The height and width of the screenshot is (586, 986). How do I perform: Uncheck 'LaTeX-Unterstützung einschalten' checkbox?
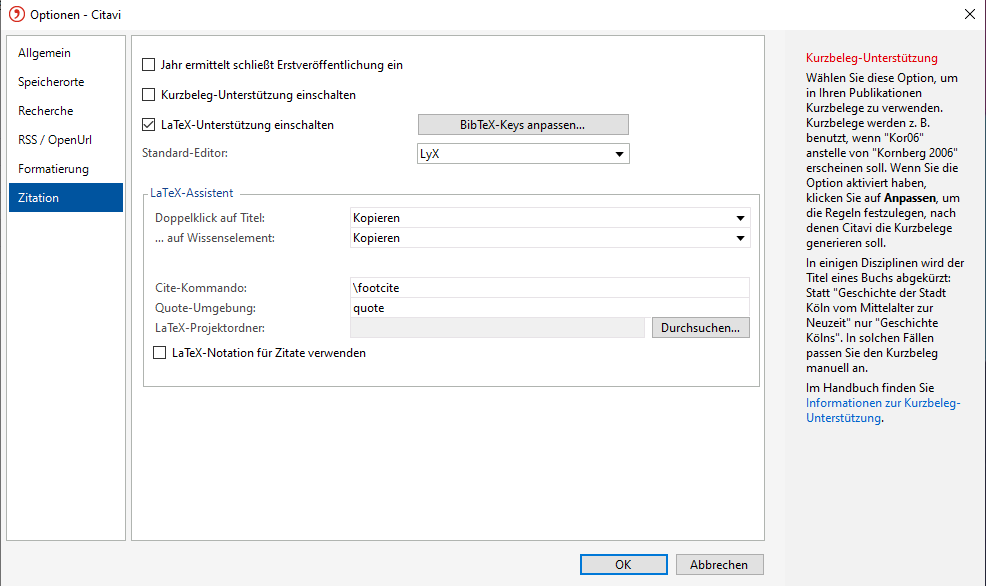[148, 124]
